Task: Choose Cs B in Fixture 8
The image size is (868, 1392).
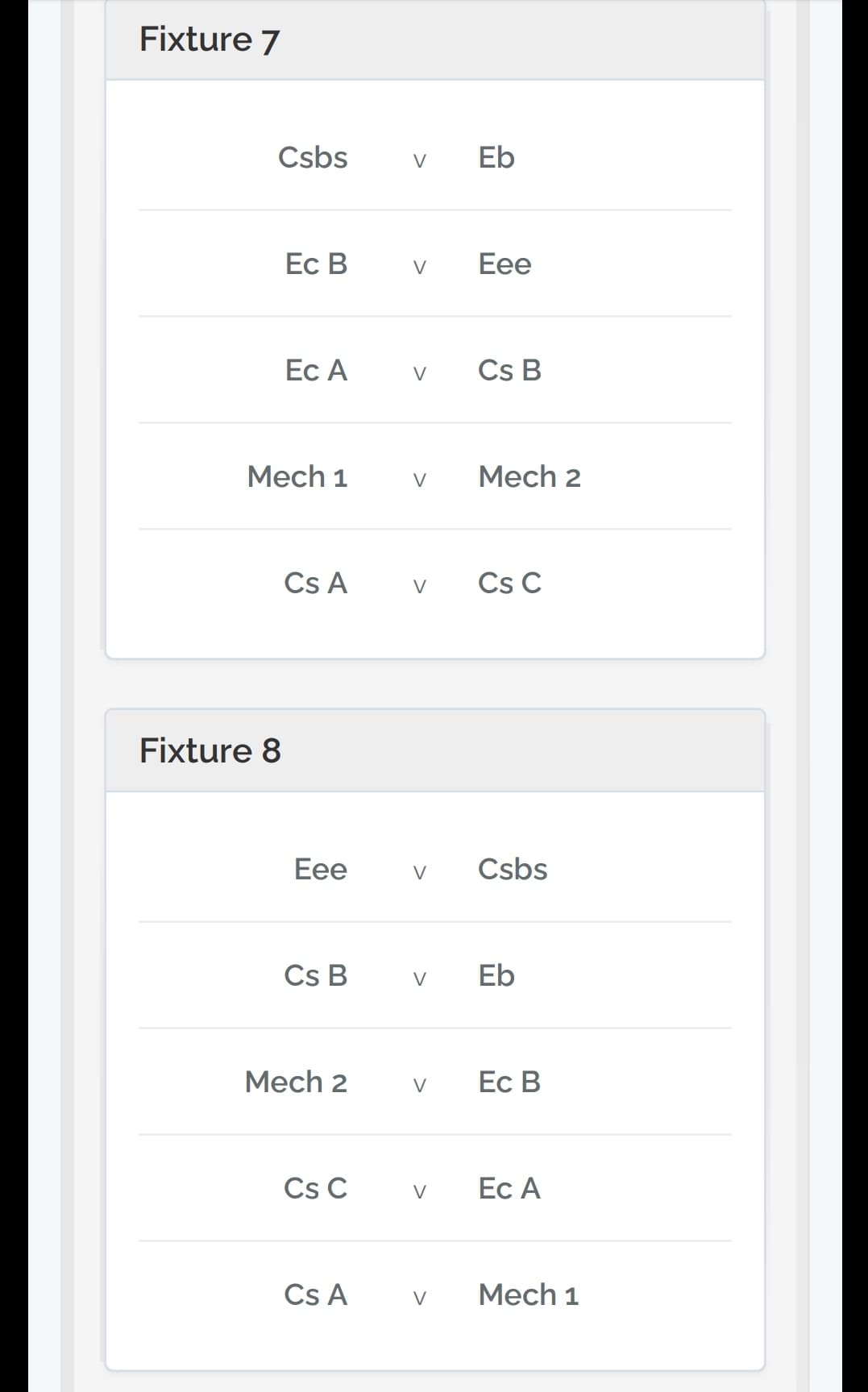Action: [316, 975]
